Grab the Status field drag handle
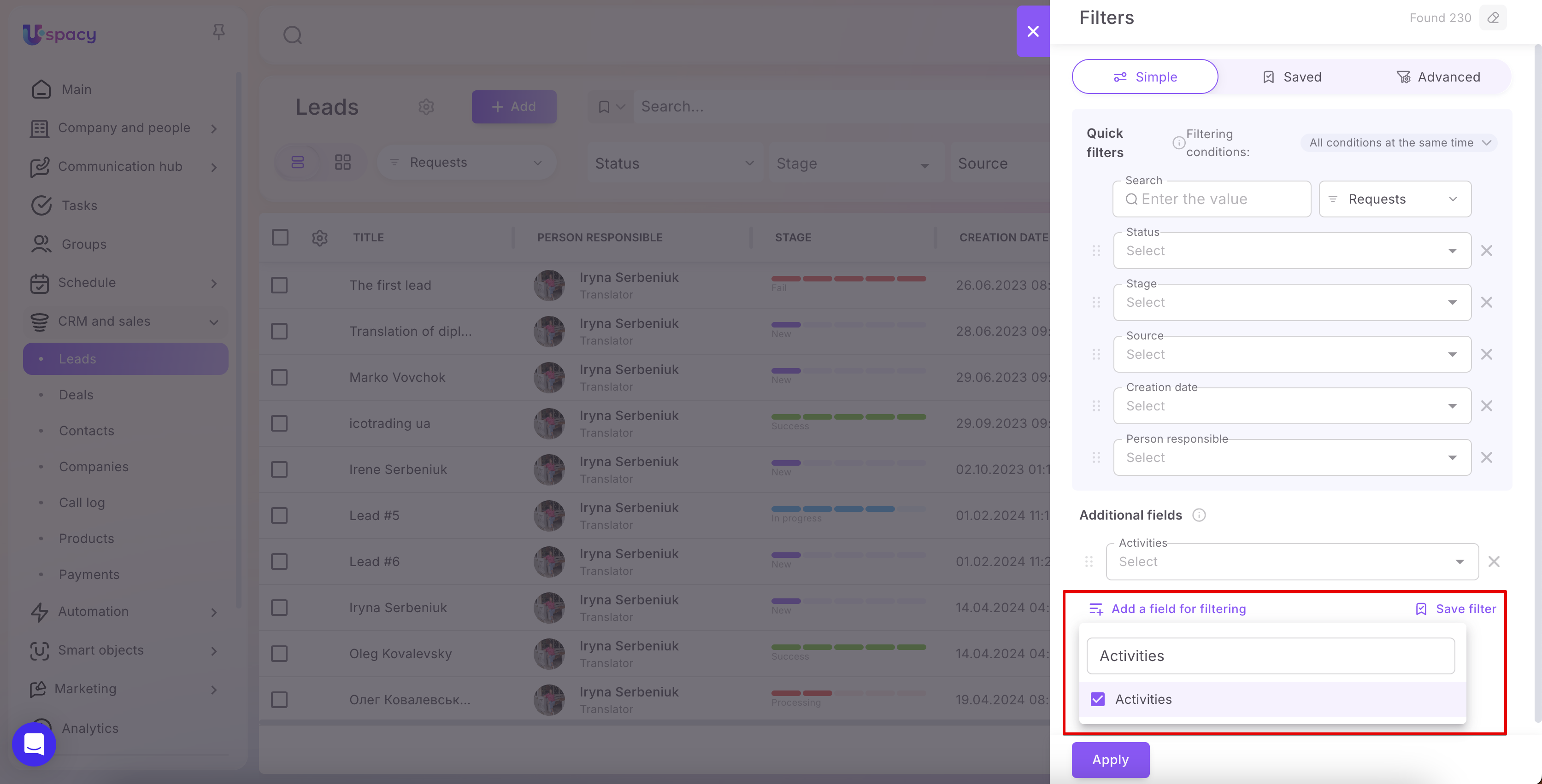 1096,251
